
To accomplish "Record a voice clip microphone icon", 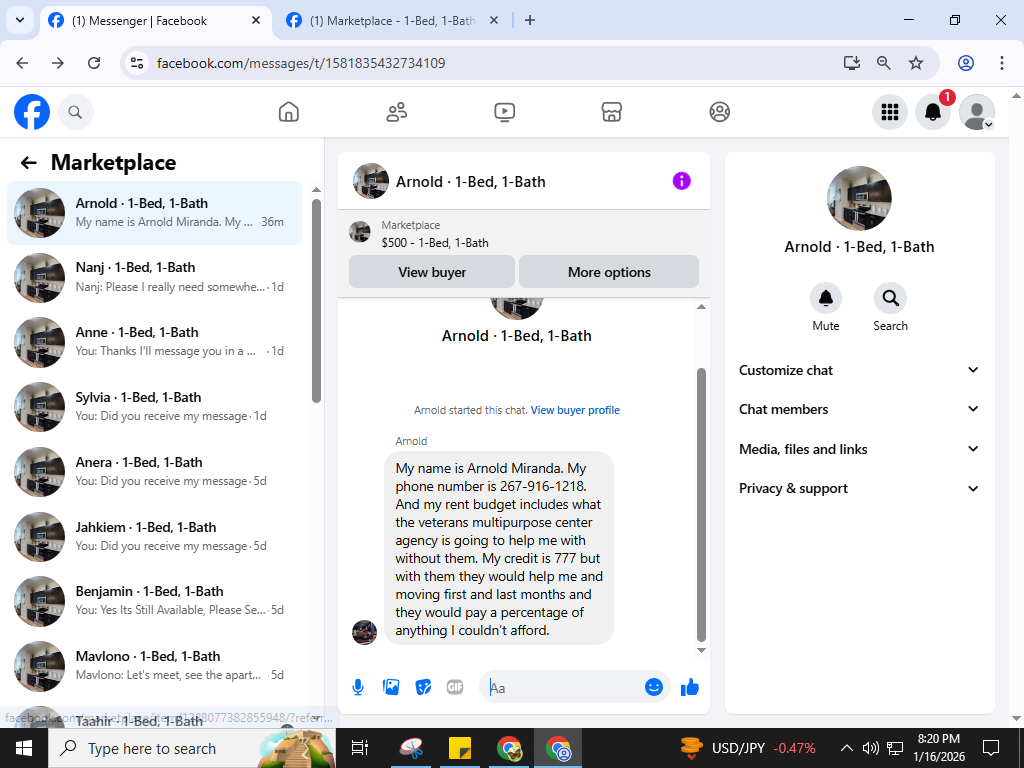I will (358, 687).
